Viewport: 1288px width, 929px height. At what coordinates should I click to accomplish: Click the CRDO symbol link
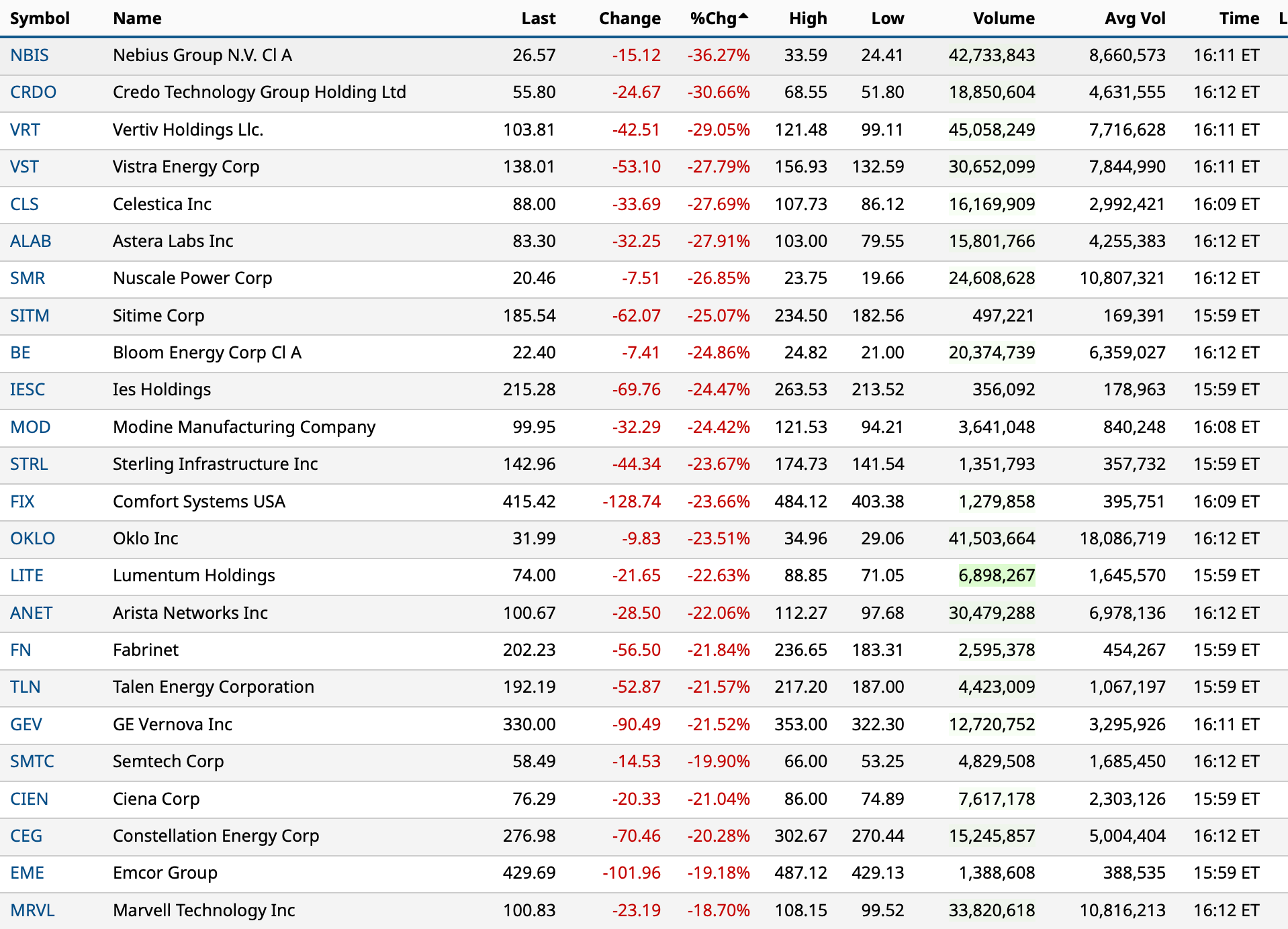(33, 92)
